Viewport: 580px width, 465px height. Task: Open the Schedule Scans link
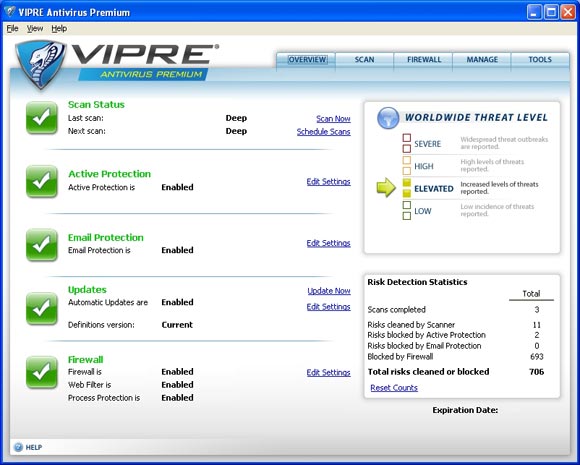[x=324, y=132]
